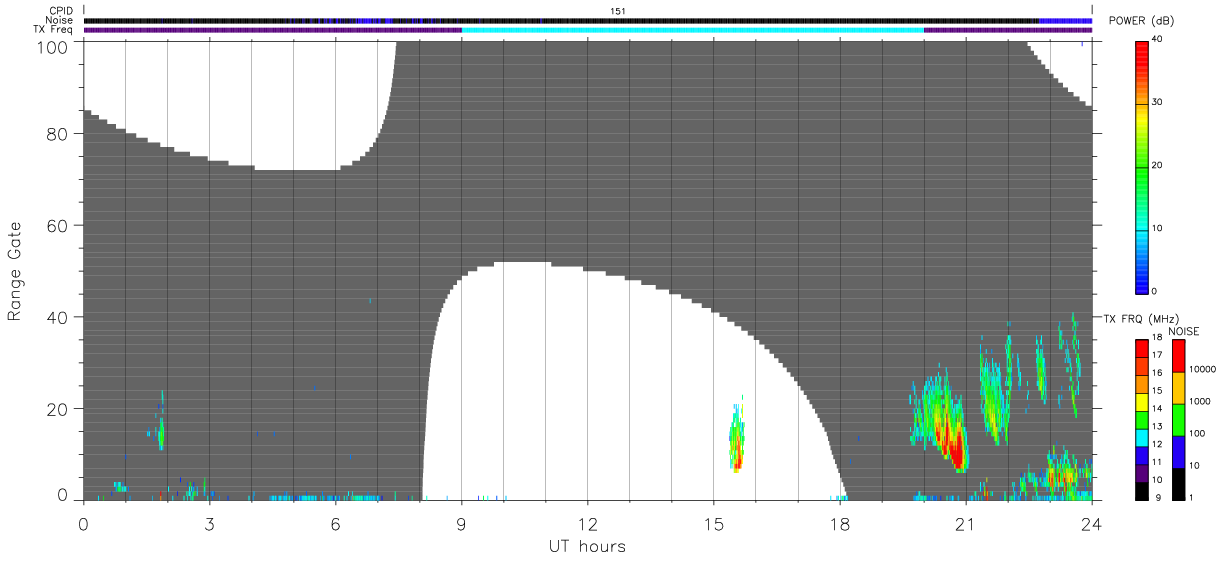Click the 15 tick on UT hours axis
This screenshot has width=1228, height=567.
[713, 523]
